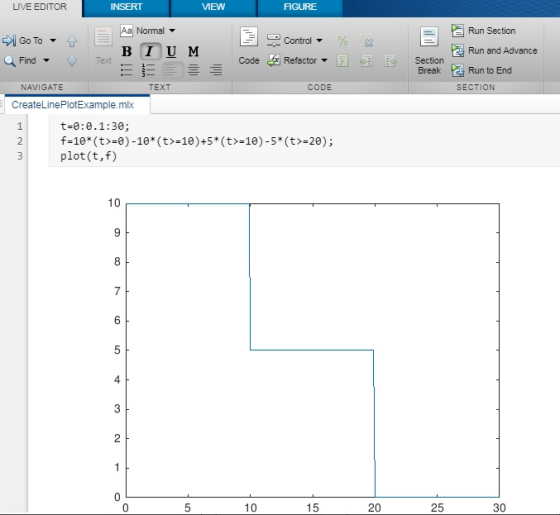560x515 pixels.
Task: Toggle monospace formatting
Action: tap(193, 51)
